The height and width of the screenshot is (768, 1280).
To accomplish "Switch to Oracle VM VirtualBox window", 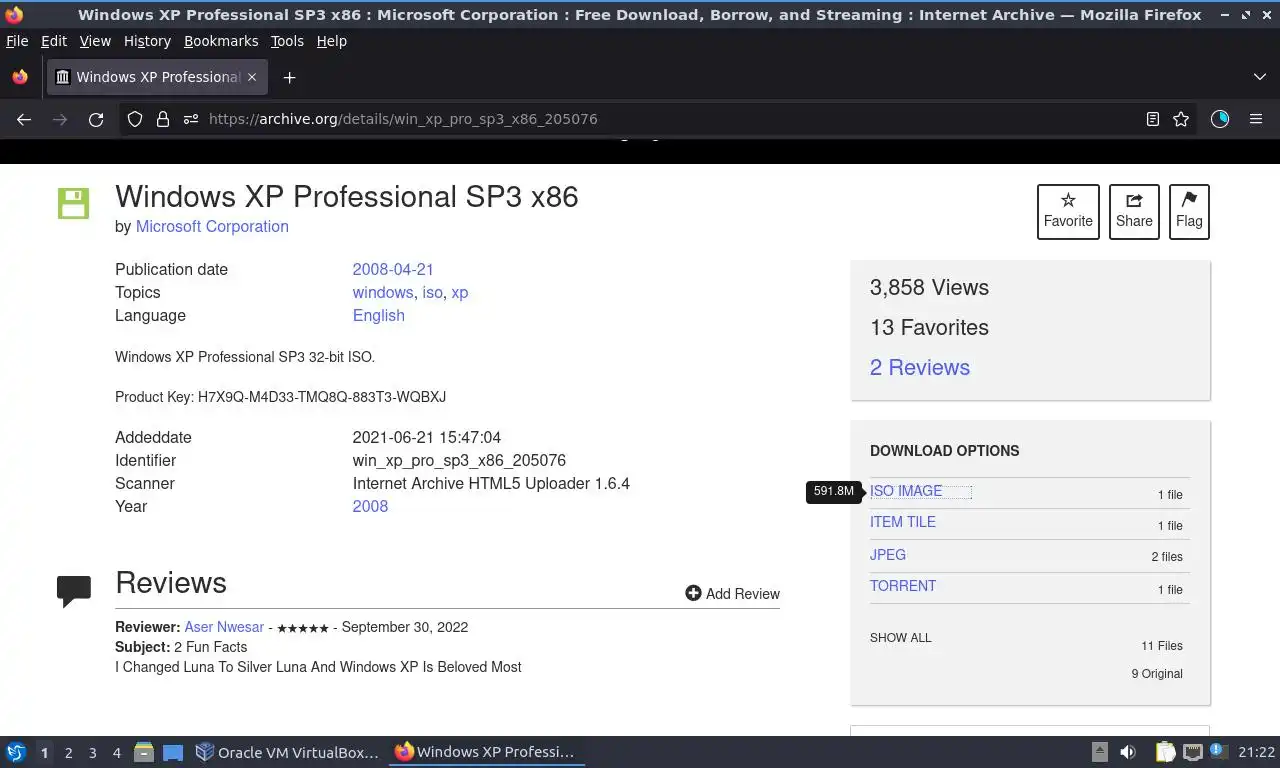I will 288,752.
